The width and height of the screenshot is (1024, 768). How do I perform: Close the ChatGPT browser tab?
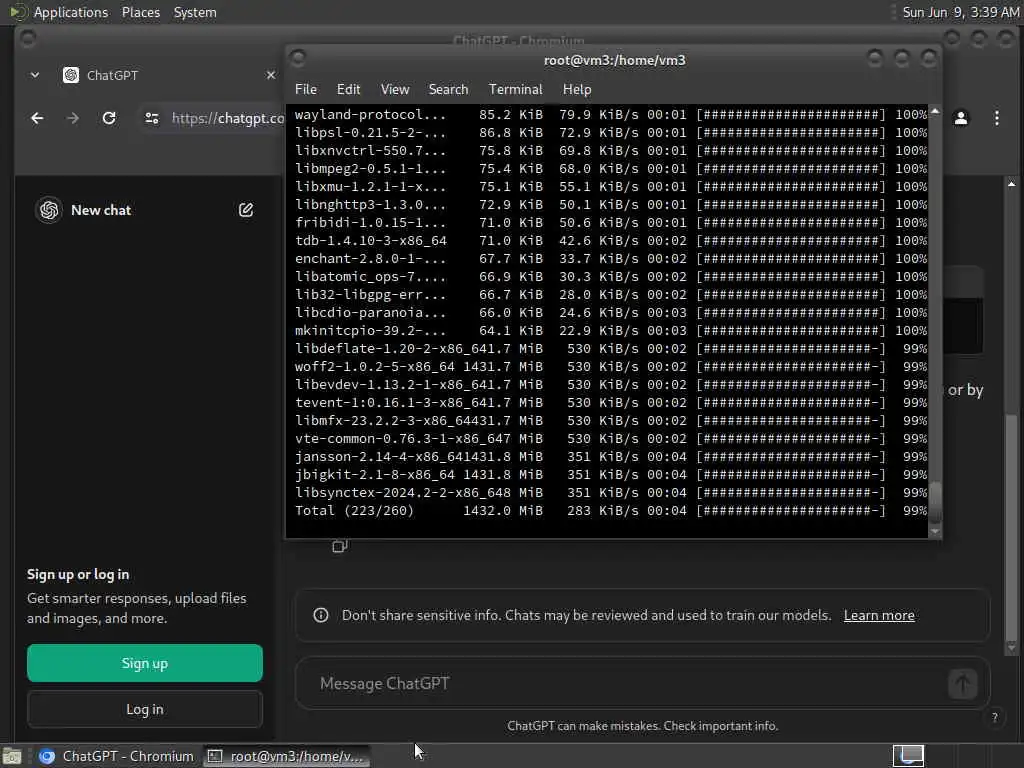click(271, 75)
